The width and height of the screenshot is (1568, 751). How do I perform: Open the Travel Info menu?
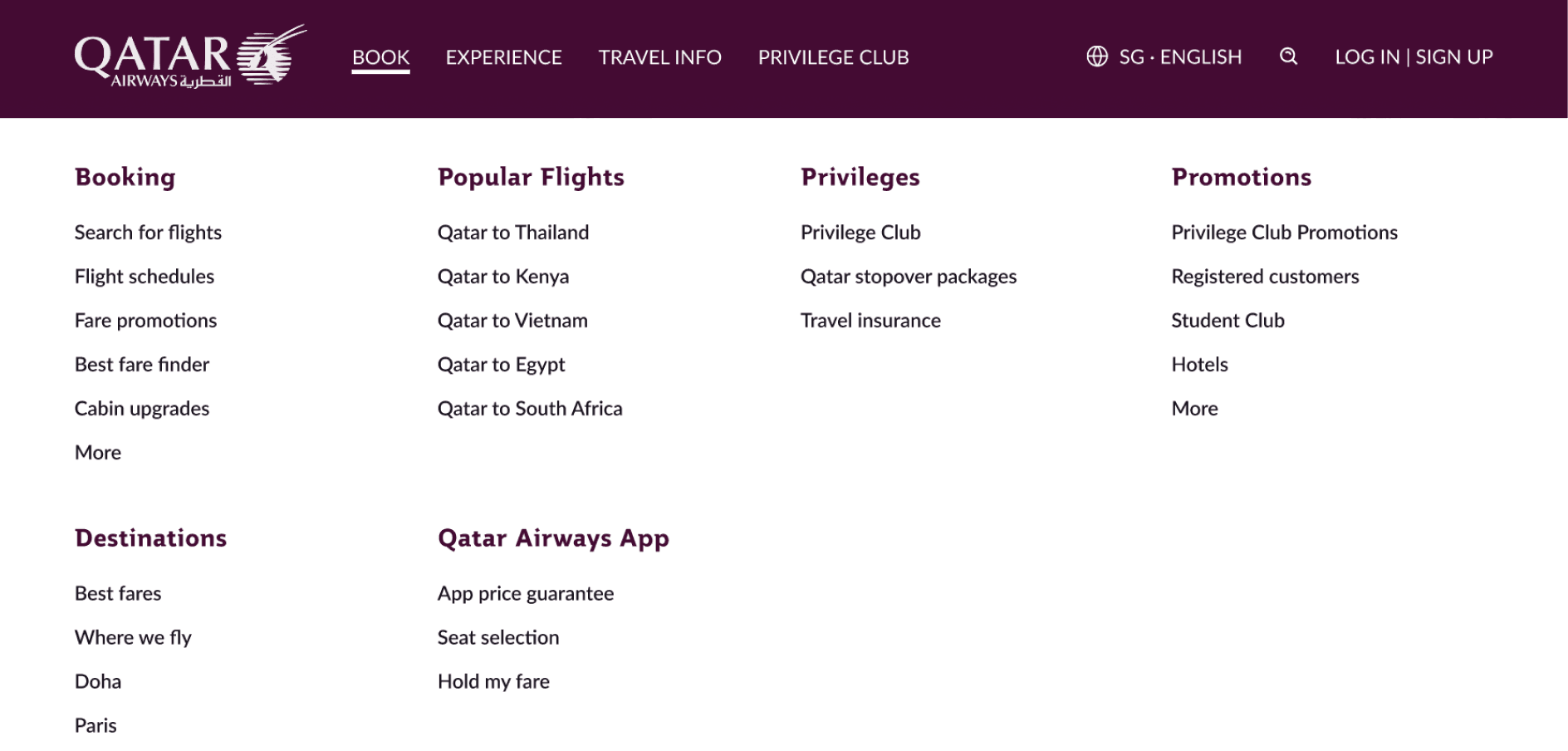coord(659,57)
